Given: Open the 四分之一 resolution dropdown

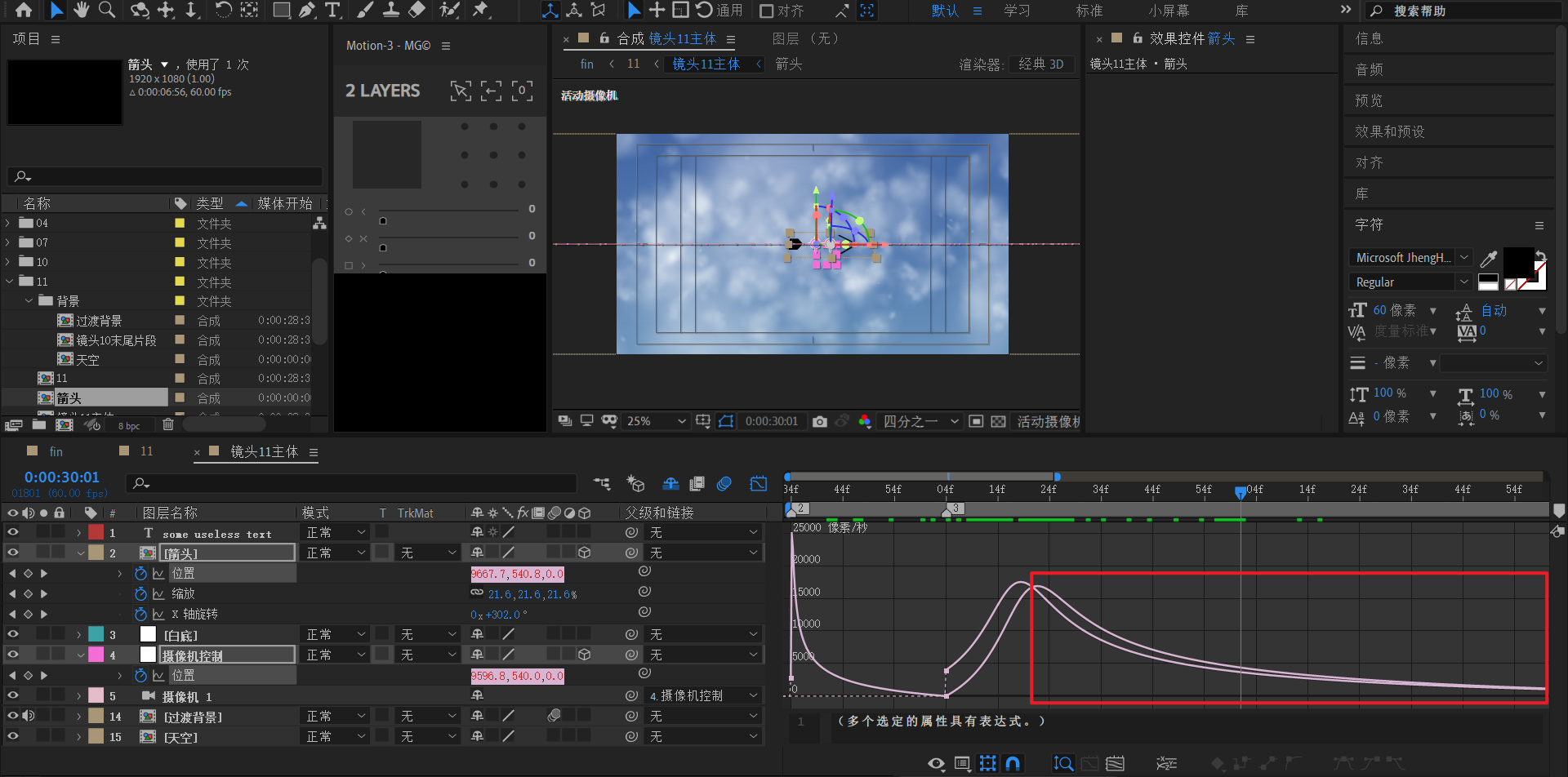Looking at the screenshot, I should click(x=920, y=421).
